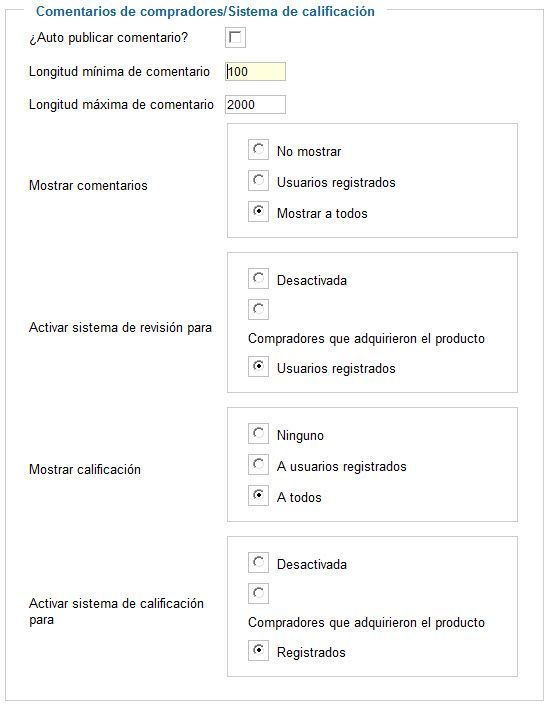This screenshot has height=704, width=548.
Task: Enable the auto publish comment checkbox
Action: tap(235, 37)
